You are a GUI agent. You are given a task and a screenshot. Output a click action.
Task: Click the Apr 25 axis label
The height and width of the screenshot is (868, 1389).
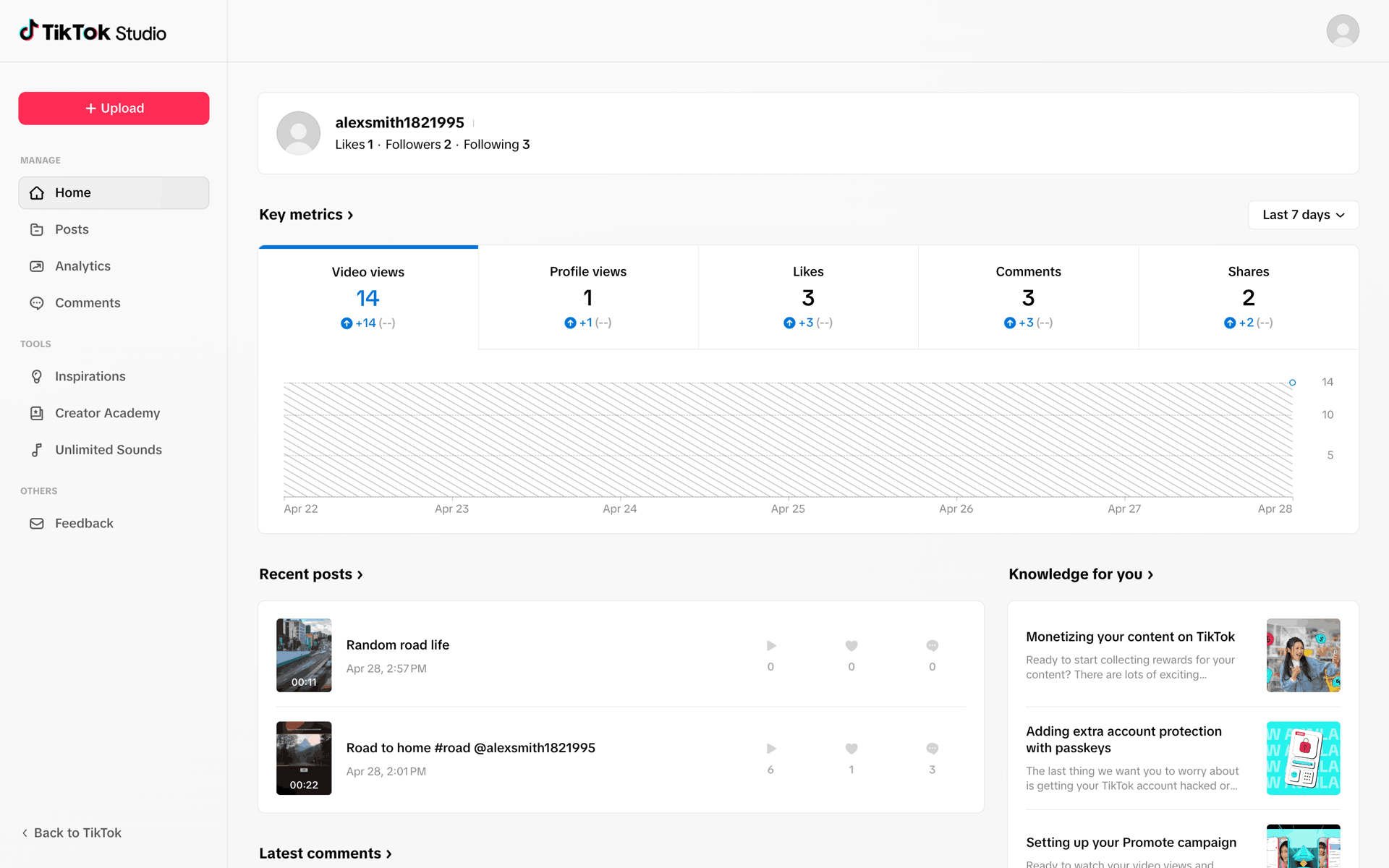(788, 509)
